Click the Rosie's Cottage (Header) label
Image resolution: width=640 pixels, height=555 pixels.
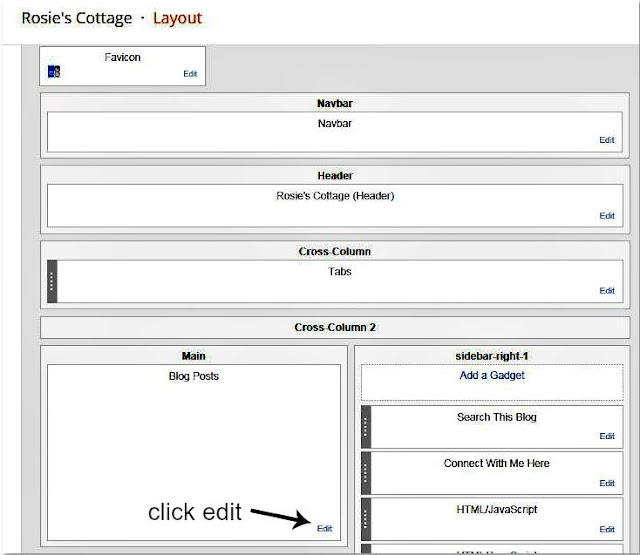pos(335,196)
